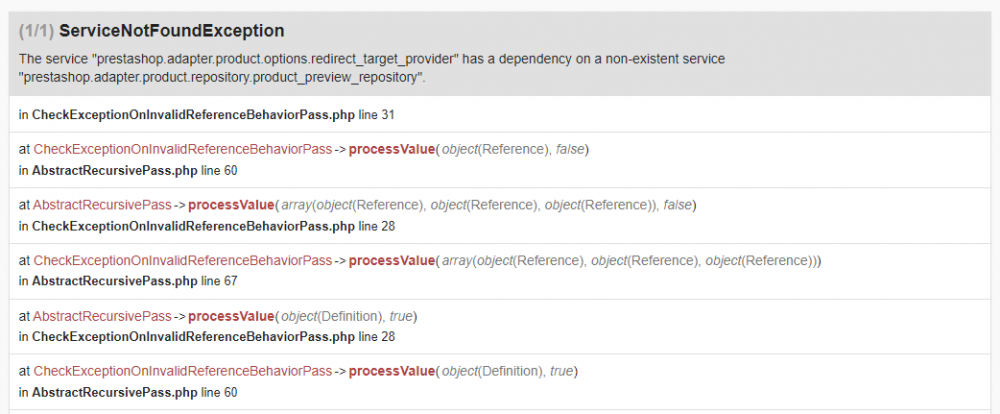Click class name before processValue(object(Reference), false)
Image resolution: width=1000 pixels, height=414 pixels.
pyautogui.click(x=182, y=149)
